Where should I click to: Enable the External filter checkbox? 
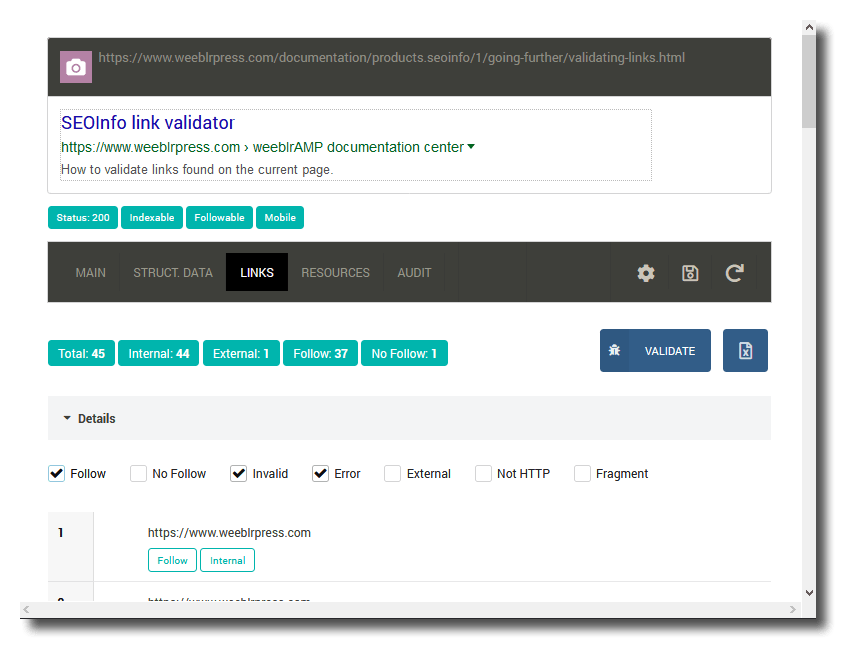click(393, 474)
